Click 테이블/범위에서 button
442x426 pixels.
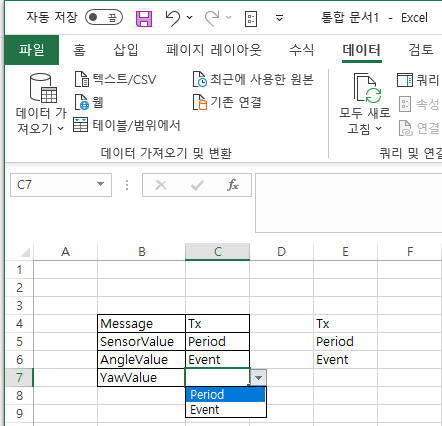(127, 125)
